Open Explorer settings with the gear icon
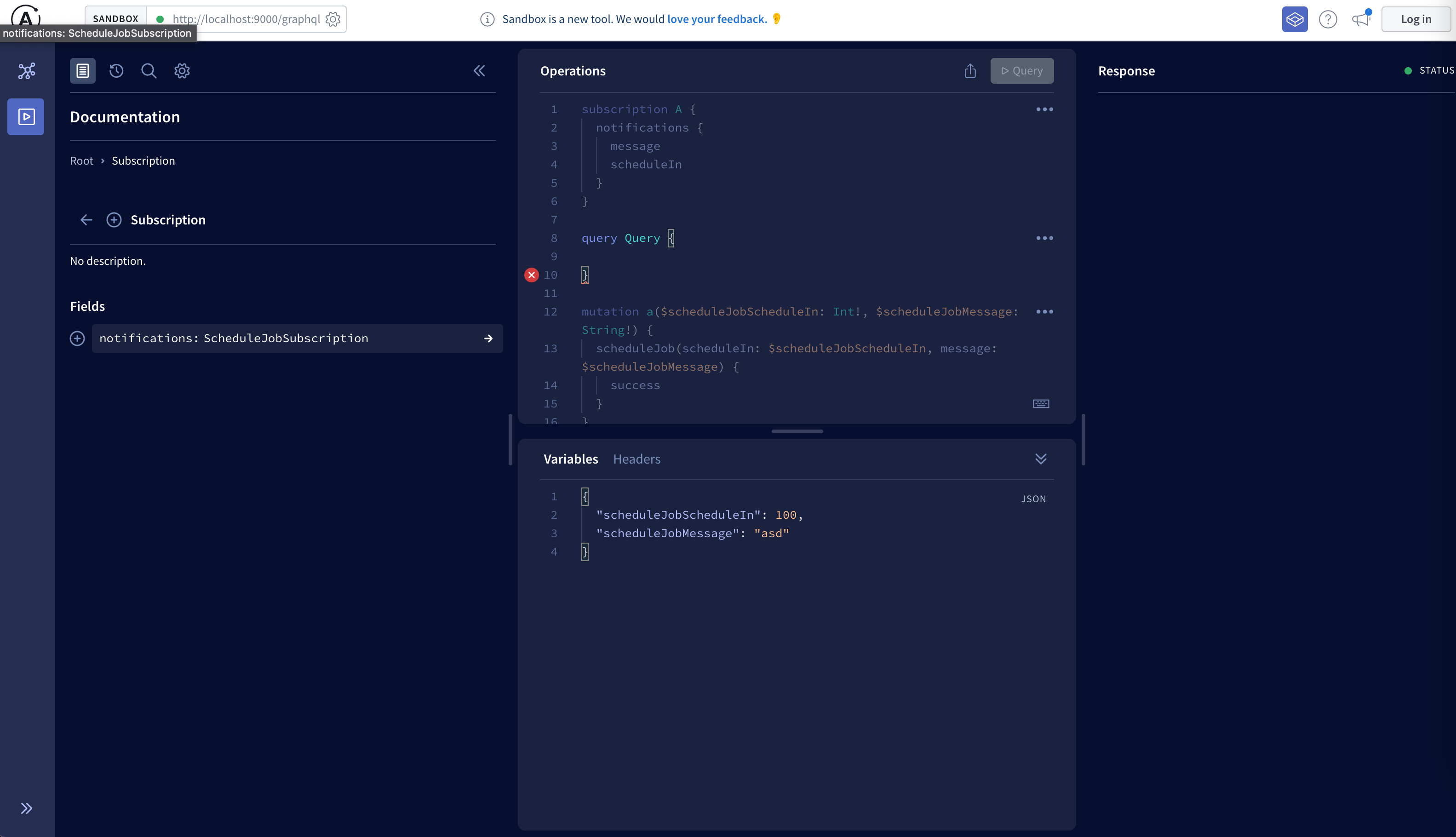Image resolution: width=1456 pixels, height=837 pixels. click(x=182, y=70)
